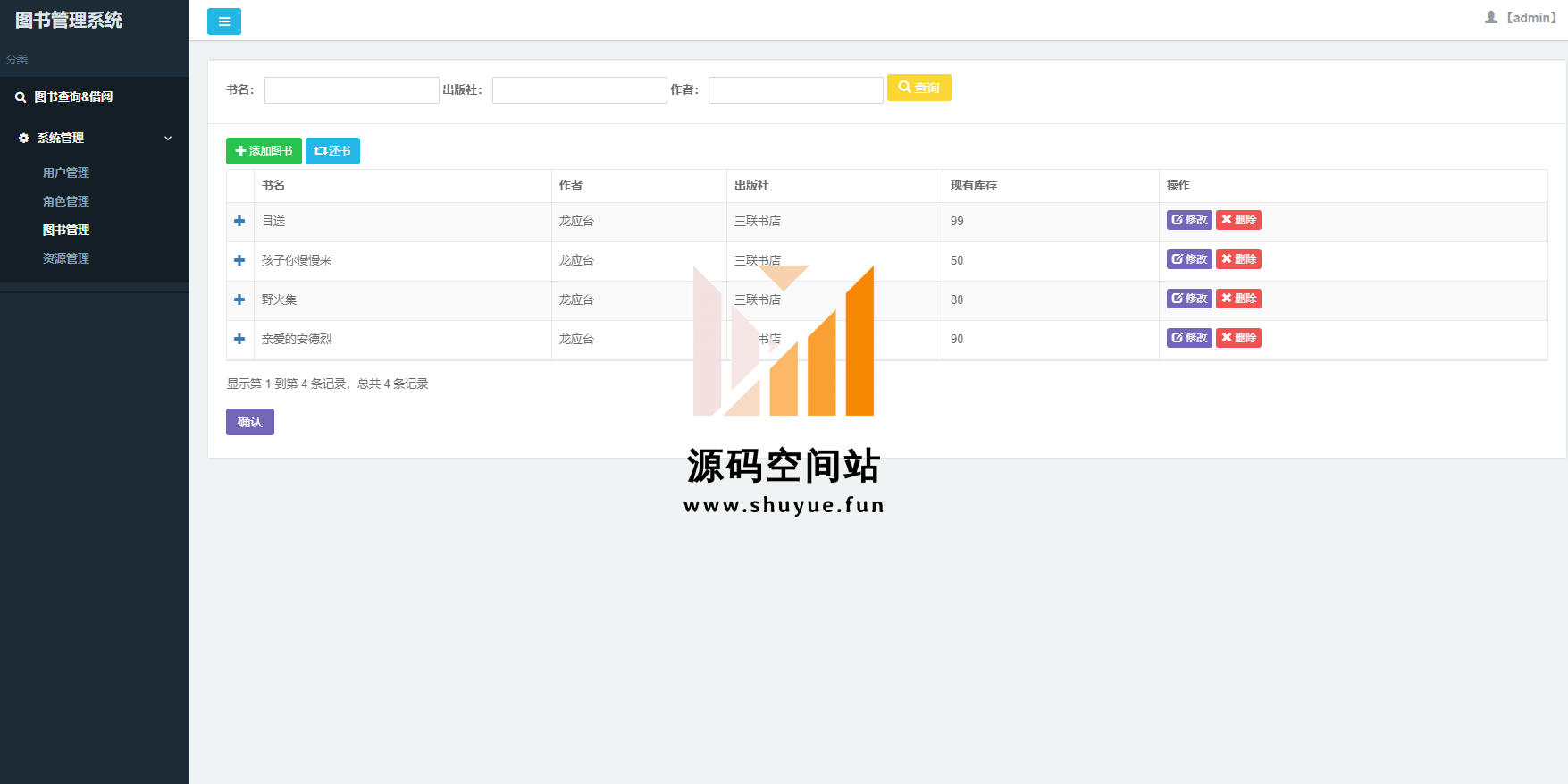The image size is (1568, 784).
Task: Click the purple 确认 button
Action: (x=249, y=422)
